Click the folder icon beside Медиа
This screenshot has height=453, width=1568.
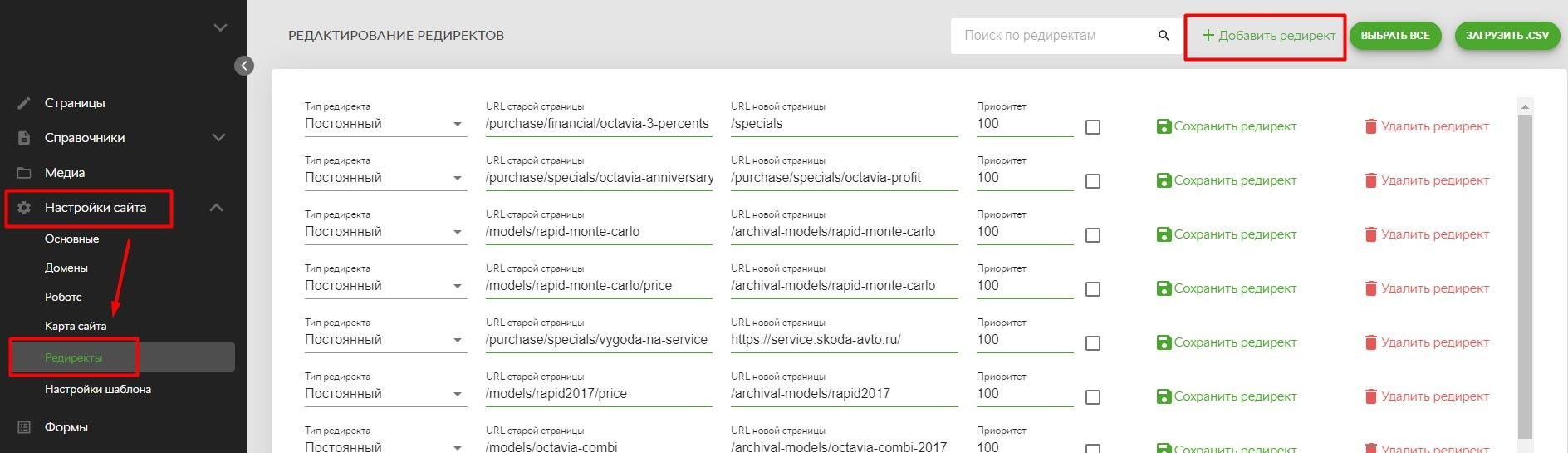click(x=24, y=173)
